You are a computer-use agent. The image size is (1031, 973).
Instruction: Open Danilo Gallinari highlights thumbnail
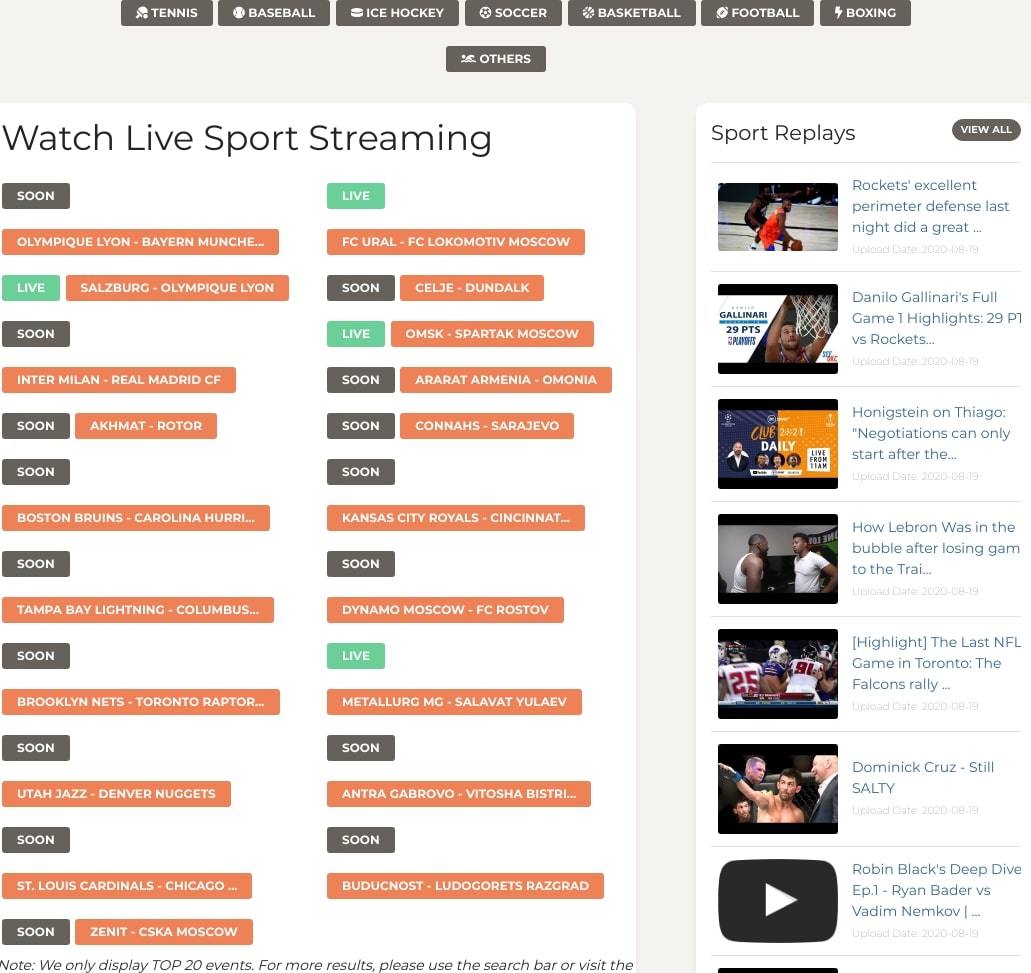click(x=778, y=329)
